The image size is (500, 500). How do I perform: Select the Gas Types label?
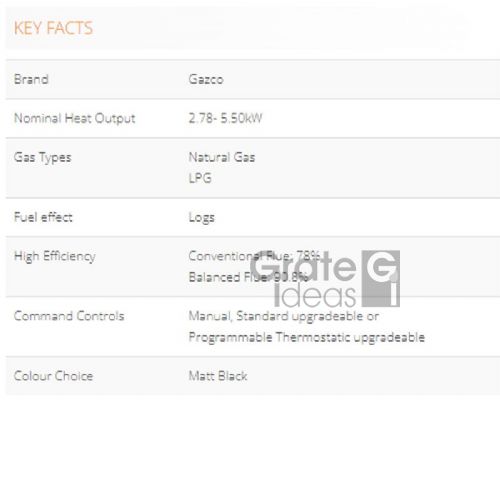coord(43,157)
